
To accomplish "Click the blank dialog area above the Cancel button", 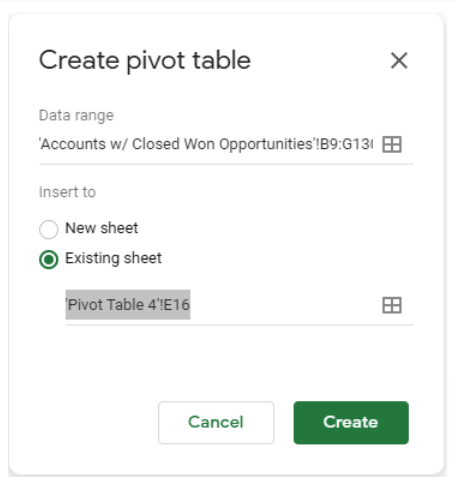I will (216, 363).
